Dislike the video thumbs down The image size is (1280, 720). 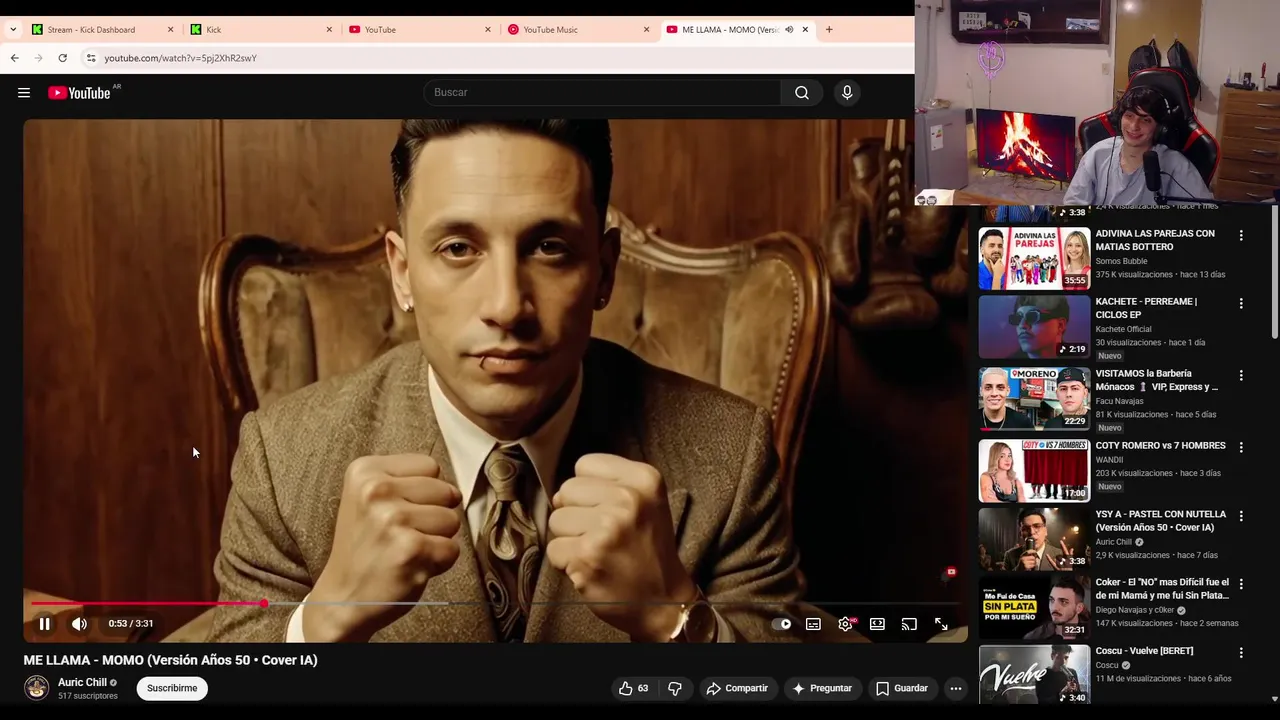coord(675,688)
